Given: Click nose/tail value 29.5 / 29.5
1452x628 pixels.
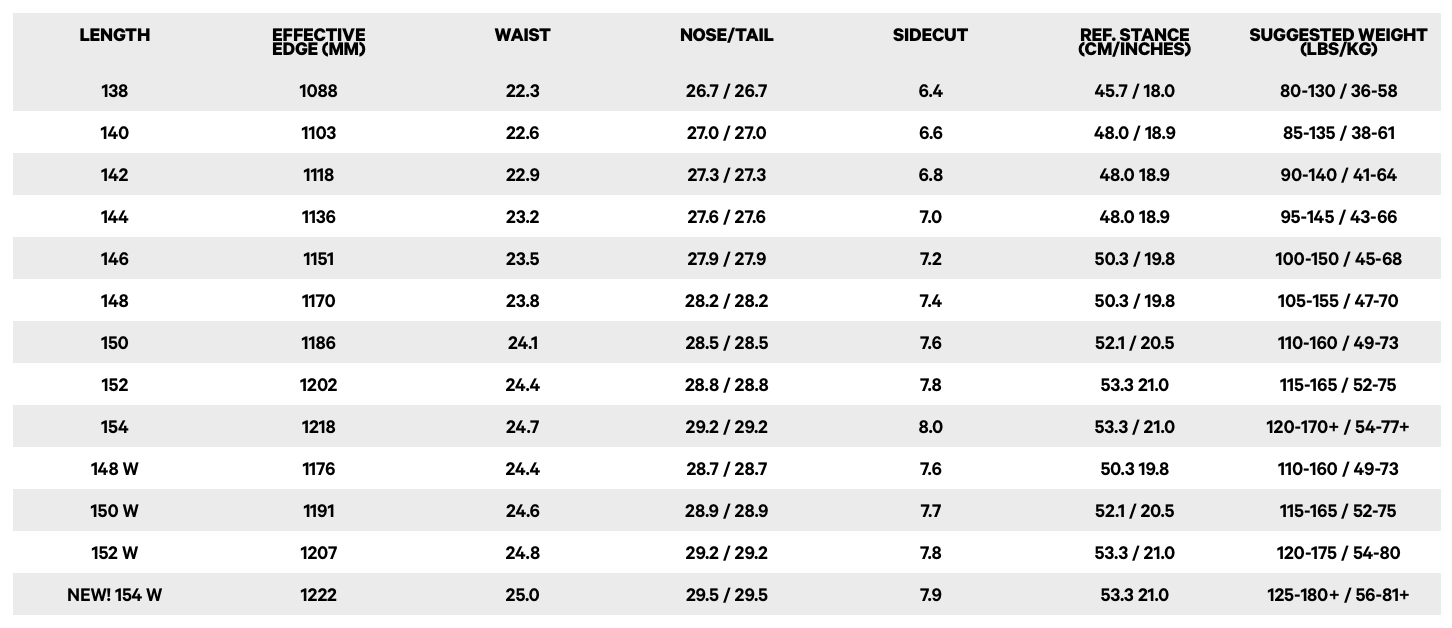Looking at the screenshot, I should click(726, 595).
